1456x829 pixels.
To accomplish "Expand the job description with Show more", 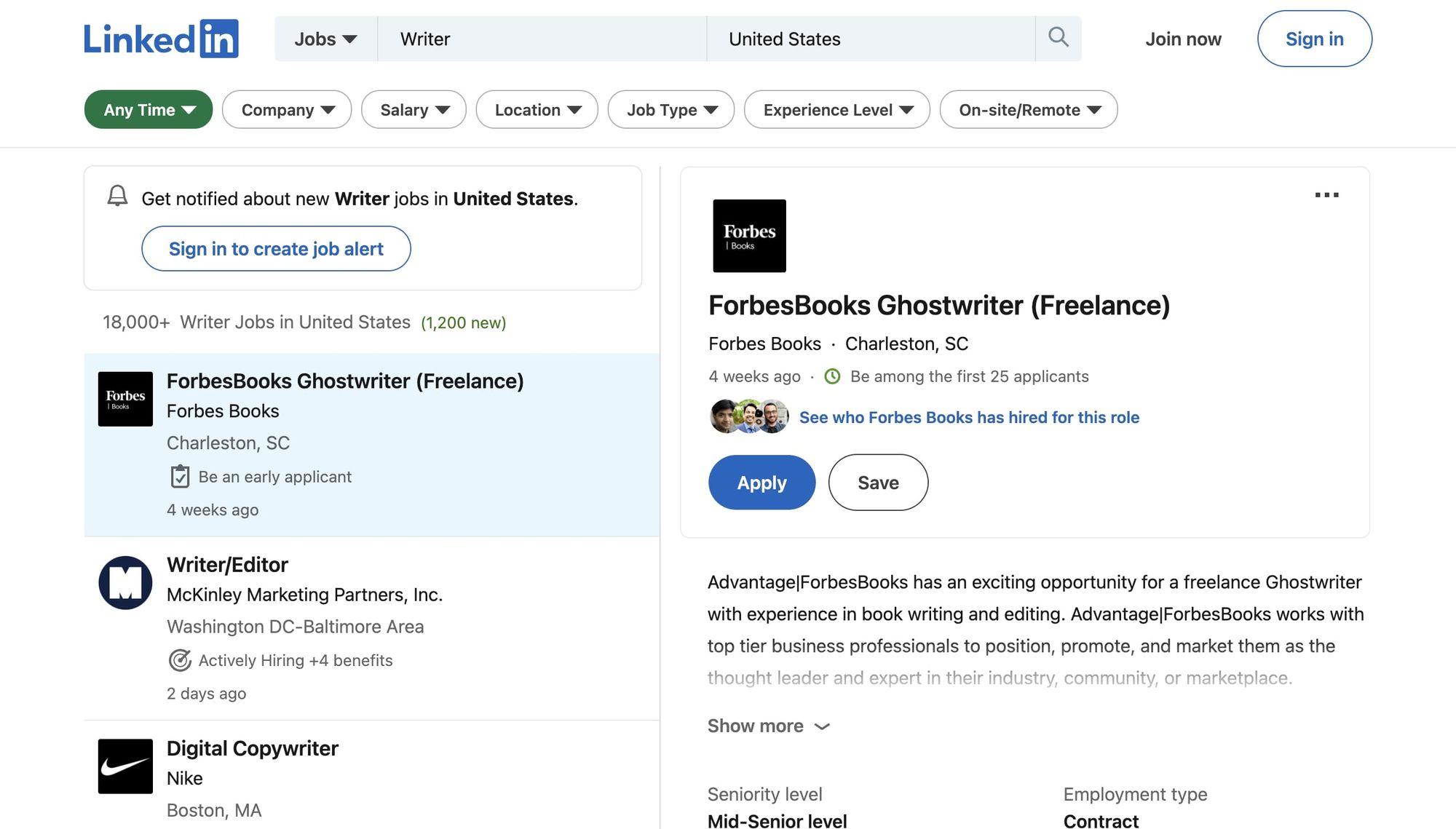I will 768,726.
